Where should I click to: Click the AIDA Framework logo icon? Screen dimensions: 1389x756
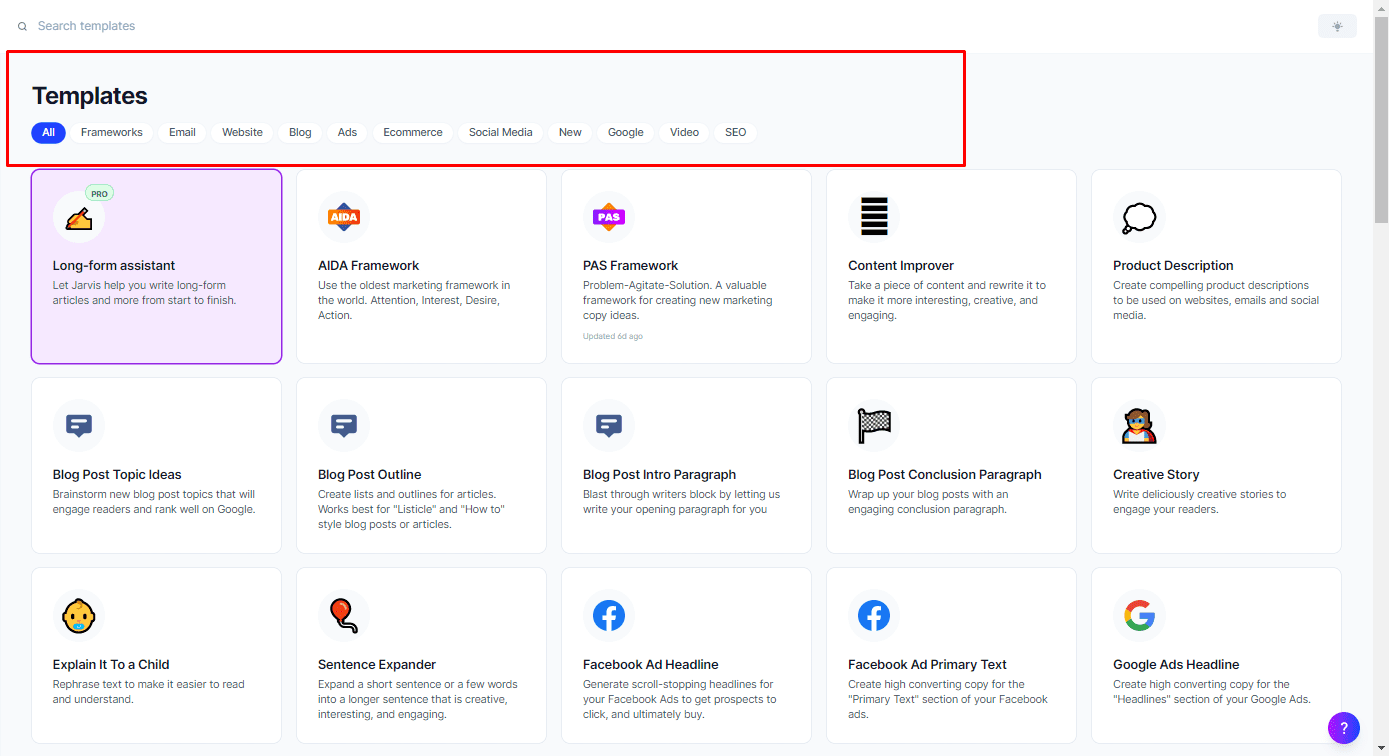point(344,217)
